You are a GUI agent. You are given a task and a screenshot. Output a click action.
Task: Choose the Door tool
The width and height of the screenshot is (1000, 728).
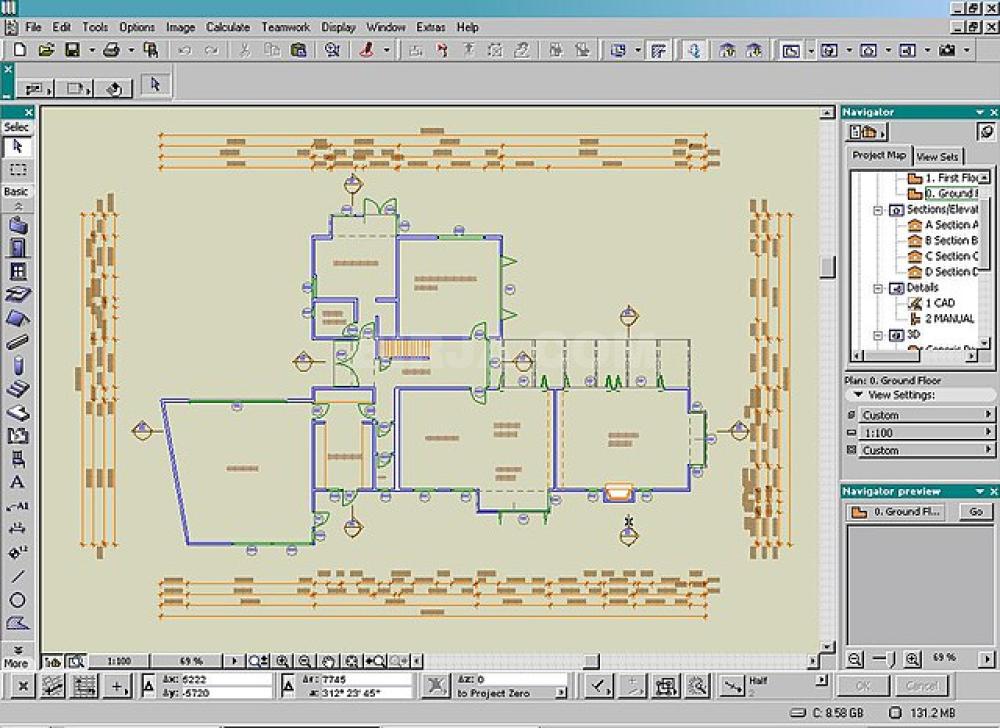(x=17, y=248)
